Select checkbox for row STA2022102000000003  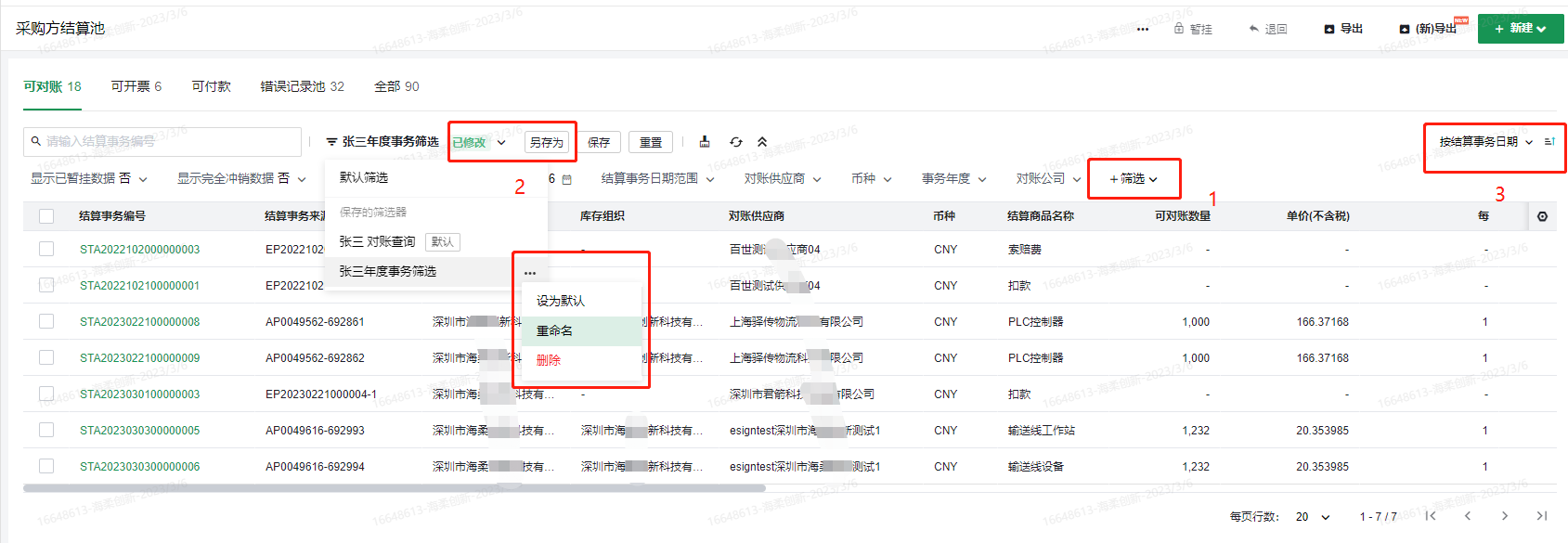pyautogui.click(x=46, y=249)
